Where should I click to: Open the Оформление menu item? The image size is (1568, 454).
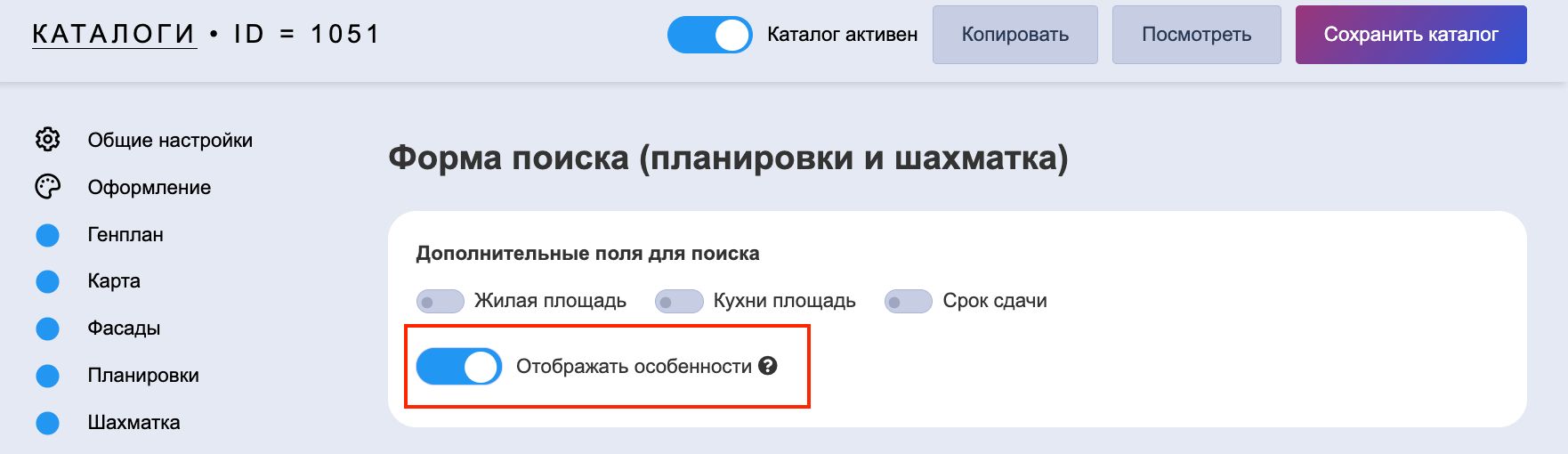149,188
